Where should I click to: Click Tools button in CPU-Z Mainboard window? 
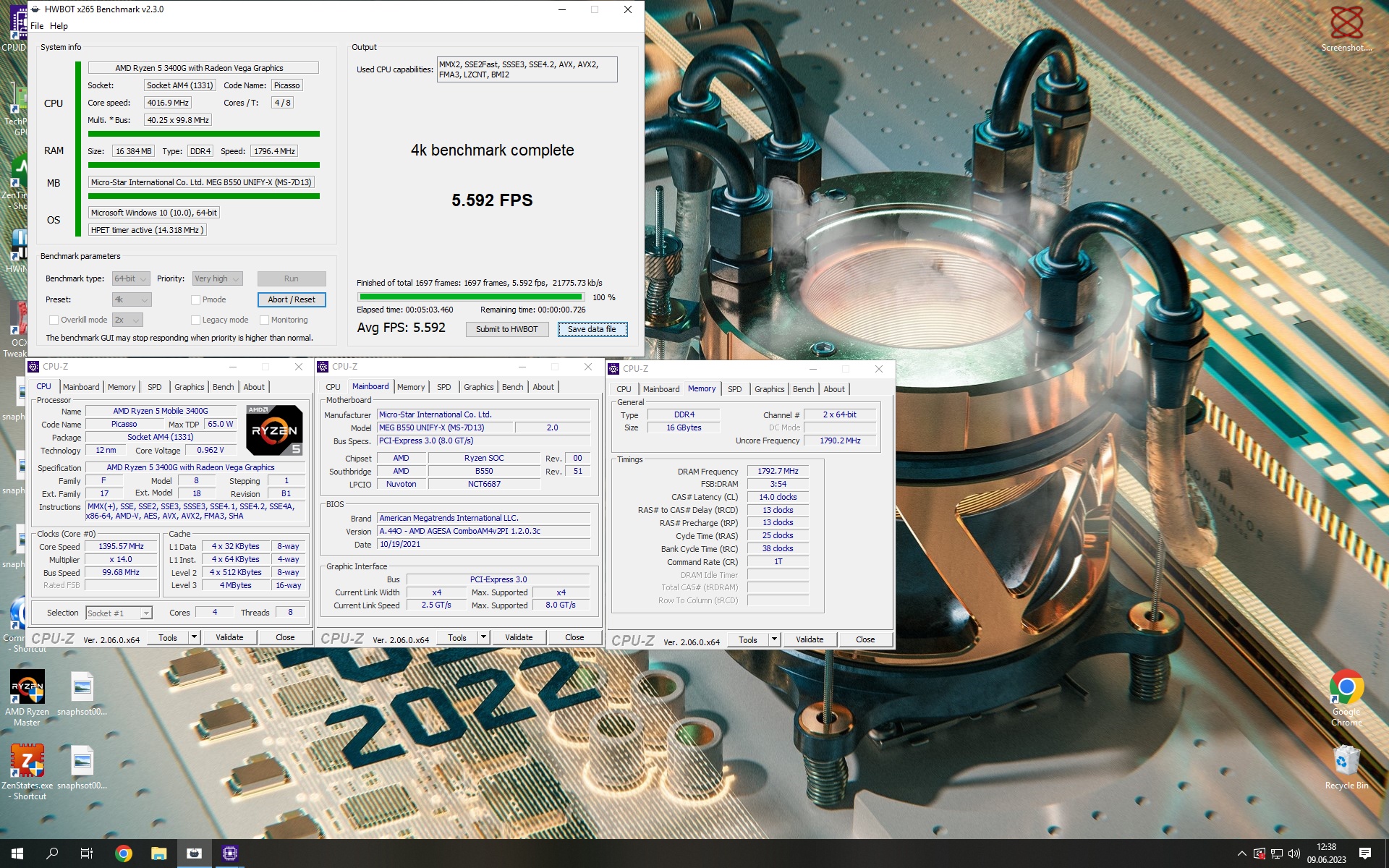point(457,637)
